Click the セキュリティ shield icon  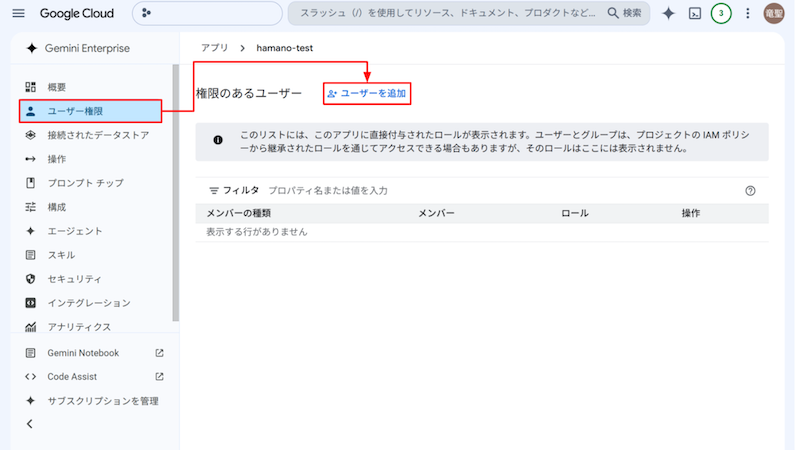31,279
